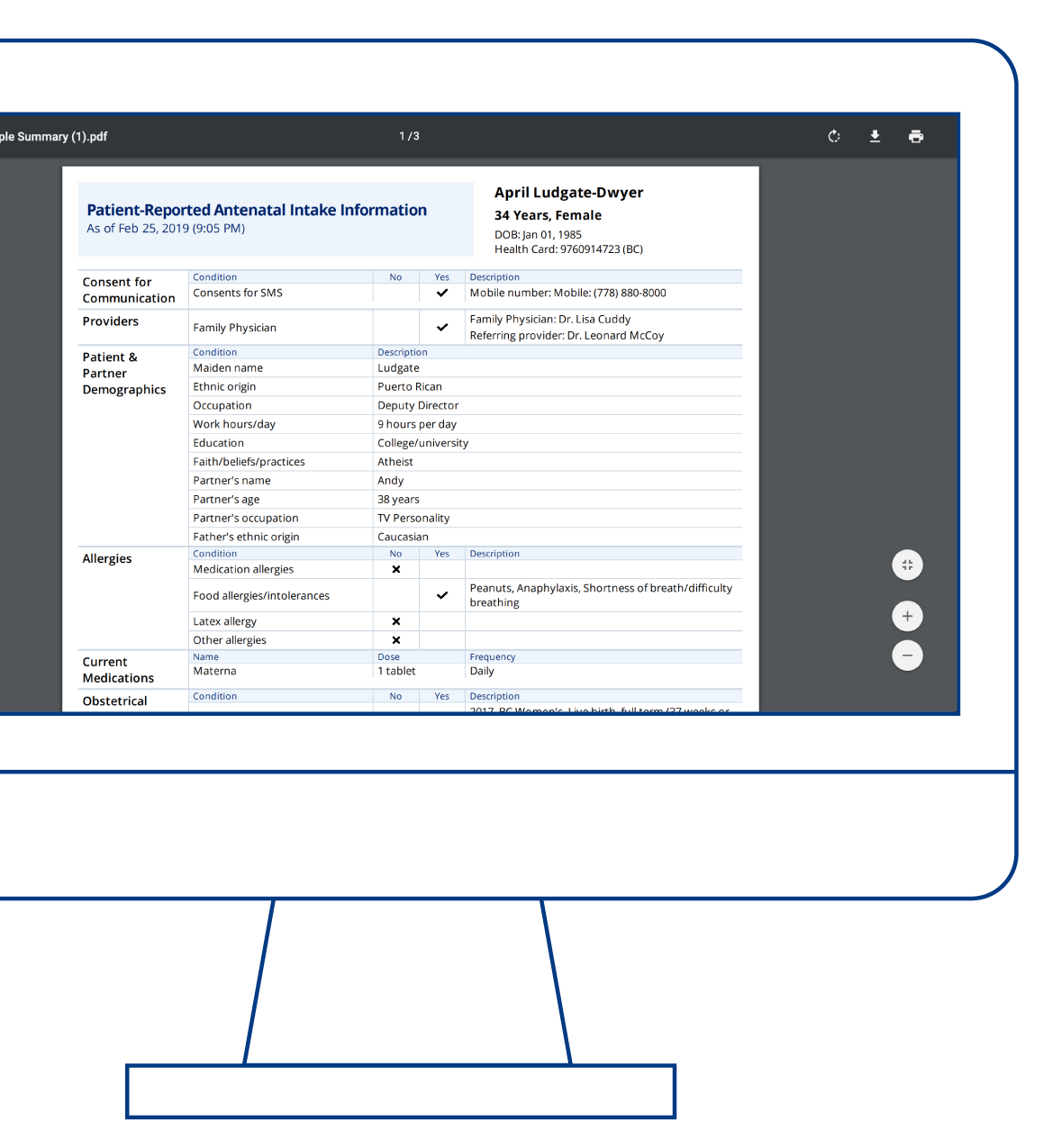Zoom in on the PDF

click(907, 616)
